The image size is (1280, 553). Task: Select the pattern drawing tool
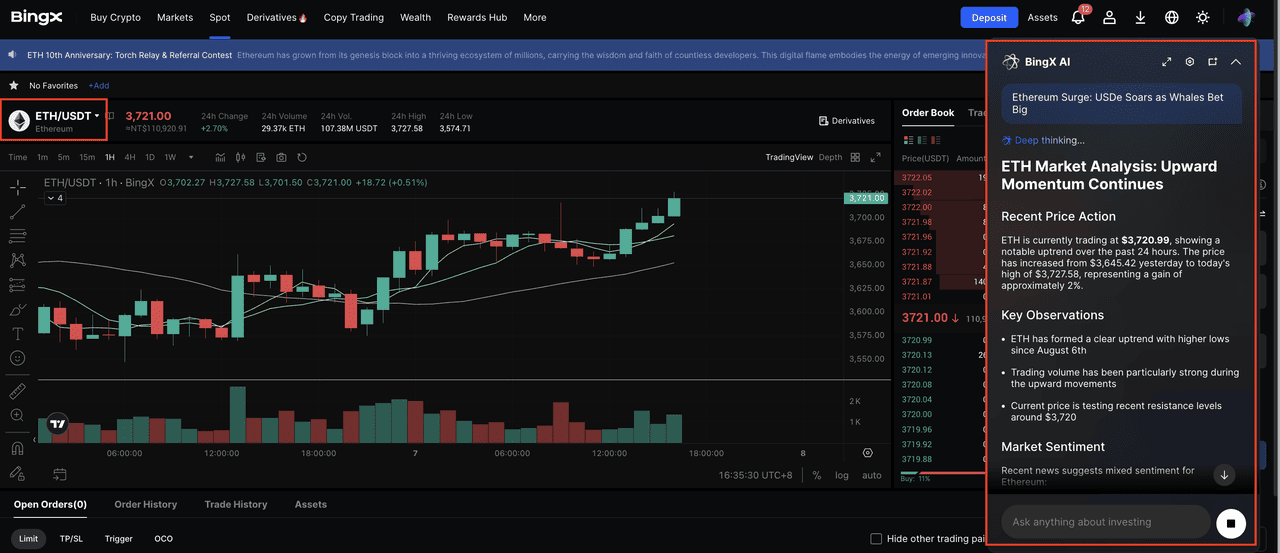(17, 260)
